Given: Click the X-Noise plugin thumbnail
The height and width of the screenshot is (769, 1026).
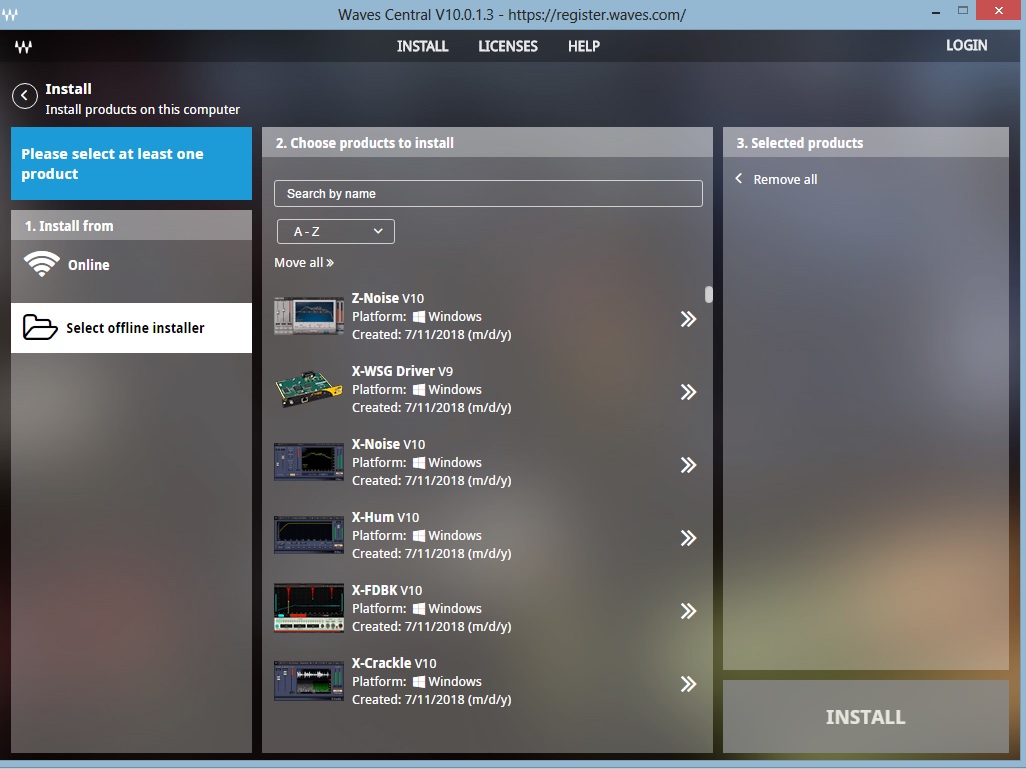Looking at the screenshot, I should (x=309, y=462).
